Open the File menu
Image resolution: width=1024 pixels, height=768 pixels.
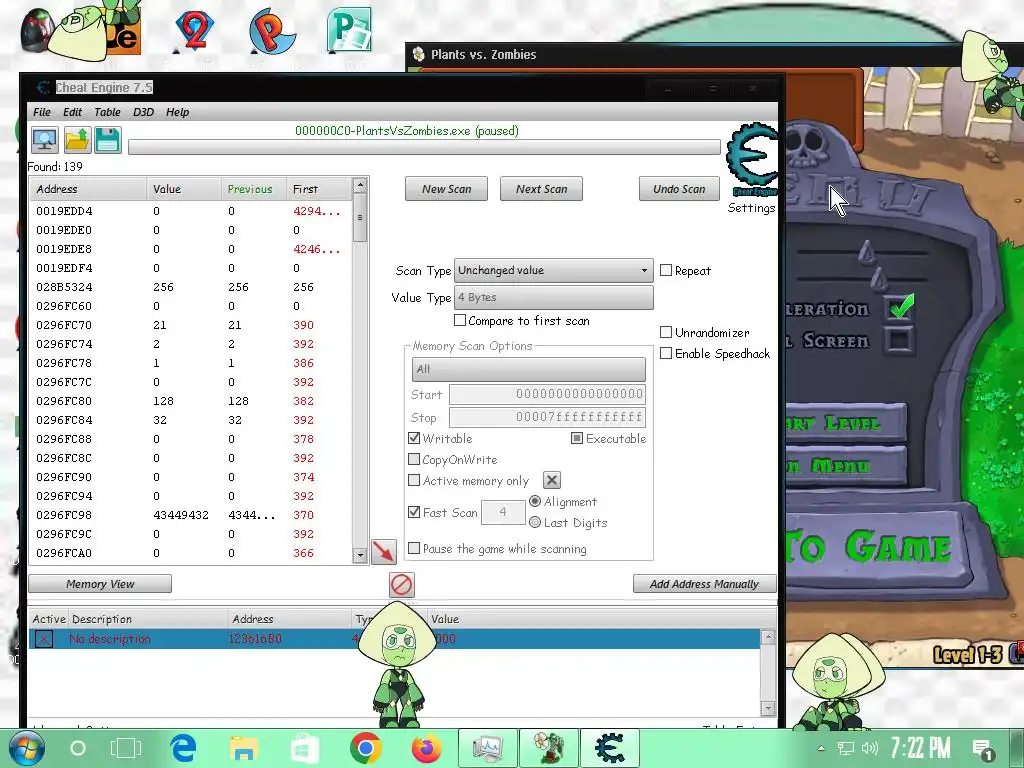pos(42,112)
